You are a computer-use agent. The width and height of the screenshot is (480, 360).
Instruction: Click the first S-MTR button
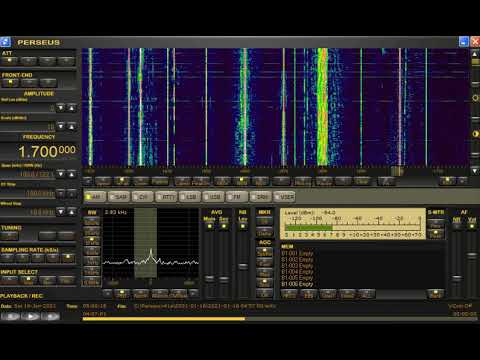[x=436, y=224]
